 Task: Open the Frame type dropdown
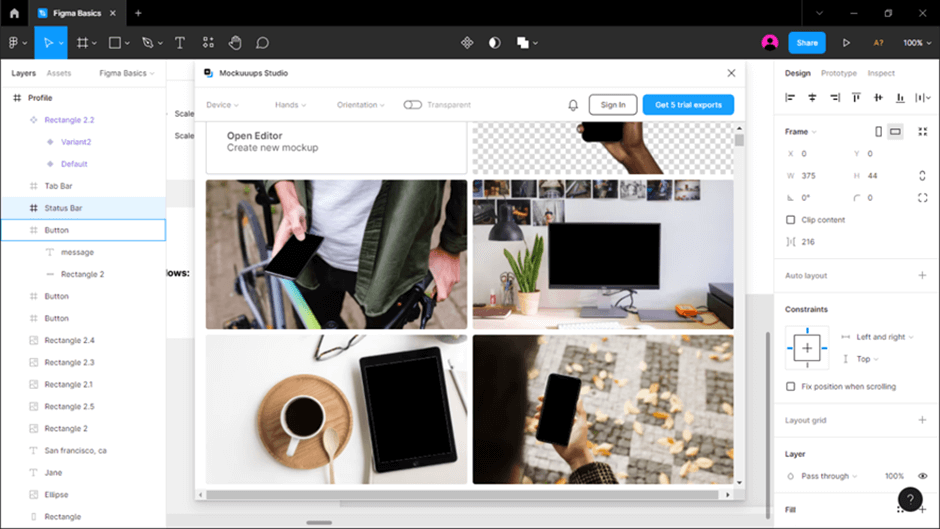coord(801,131)
